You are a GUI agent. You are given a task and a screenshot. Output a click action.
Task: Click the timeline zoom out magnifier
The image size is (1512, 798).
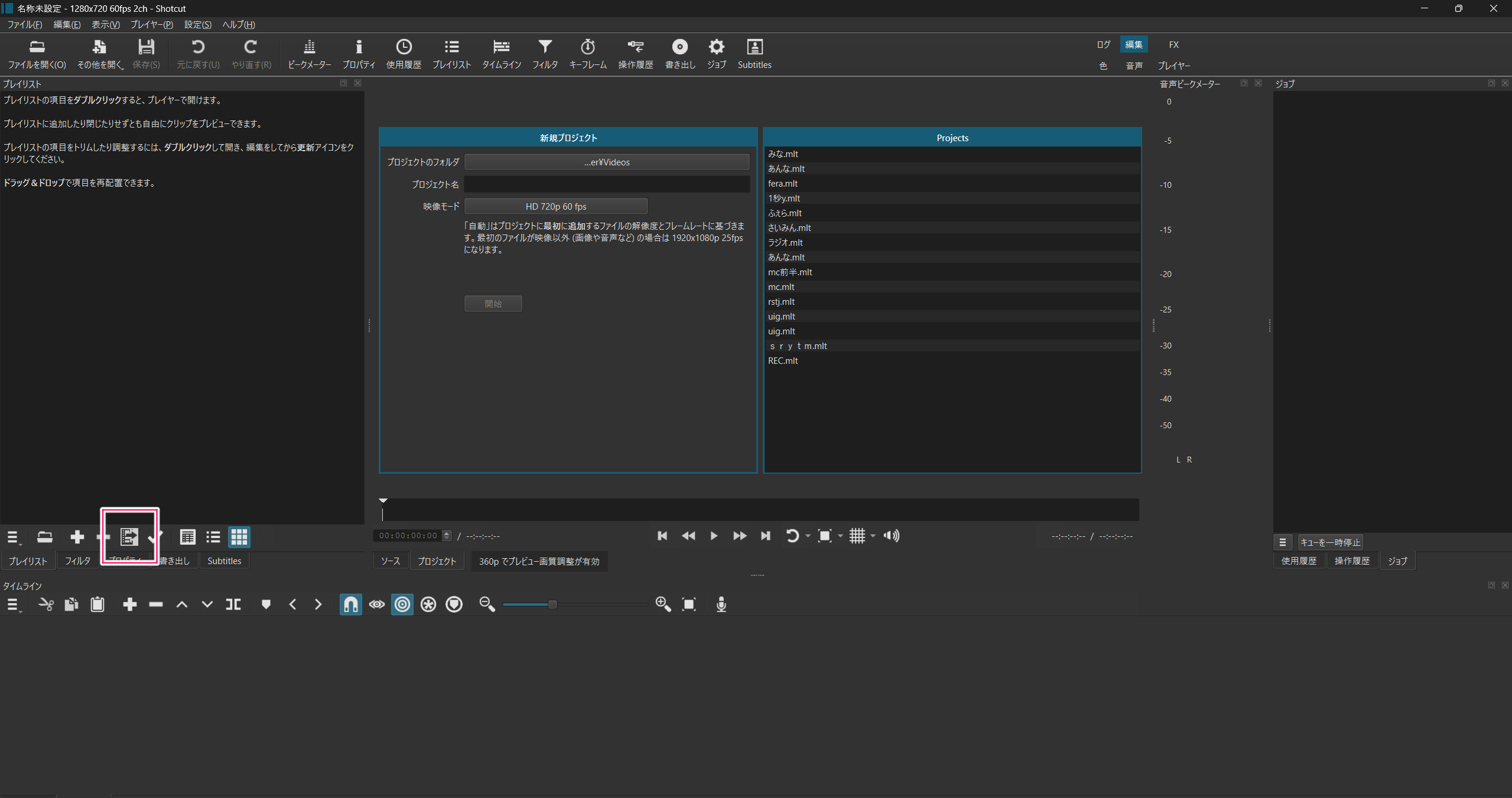tap(487, 604)
